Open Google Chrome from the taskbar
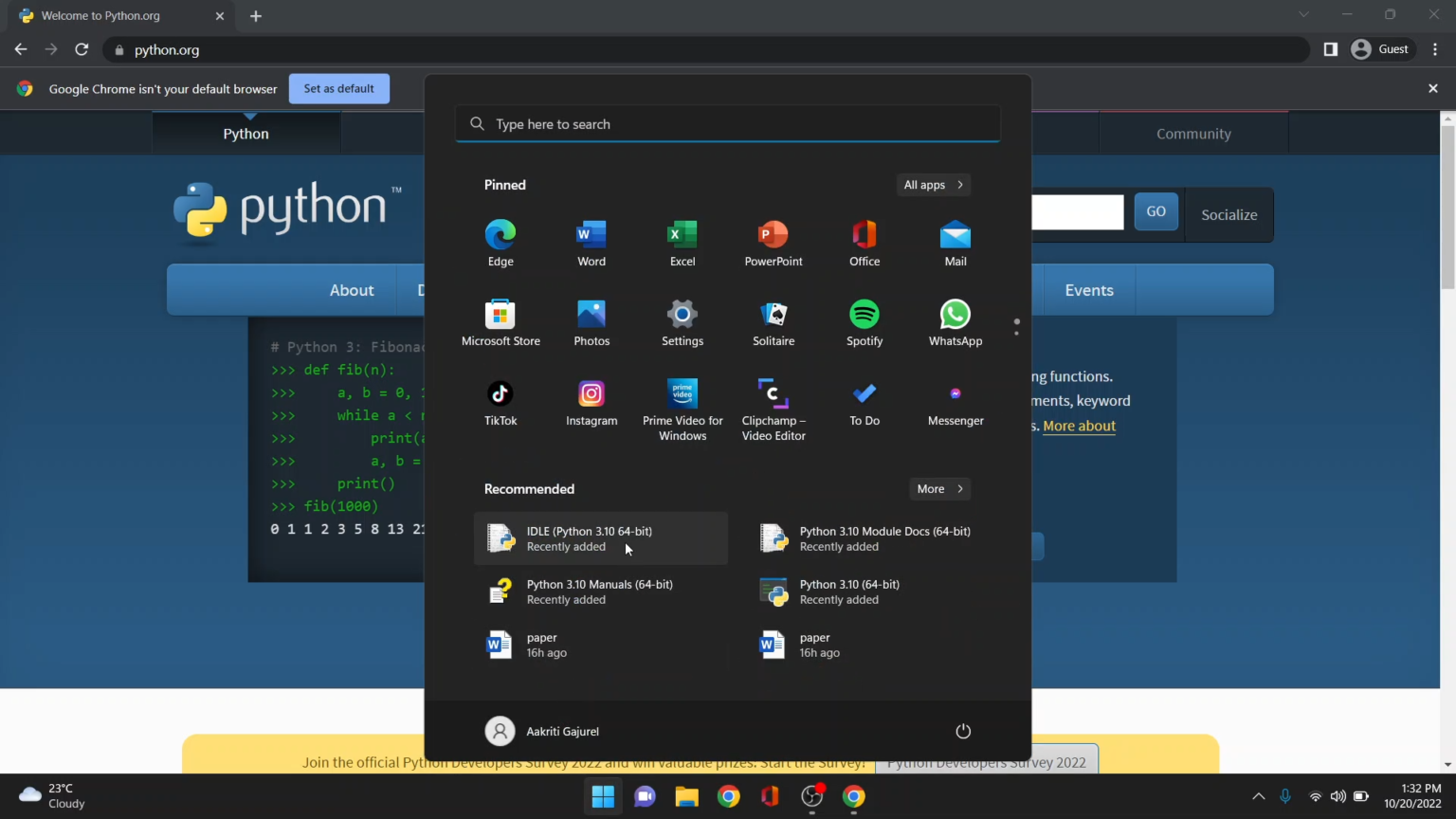 [728, 796]
